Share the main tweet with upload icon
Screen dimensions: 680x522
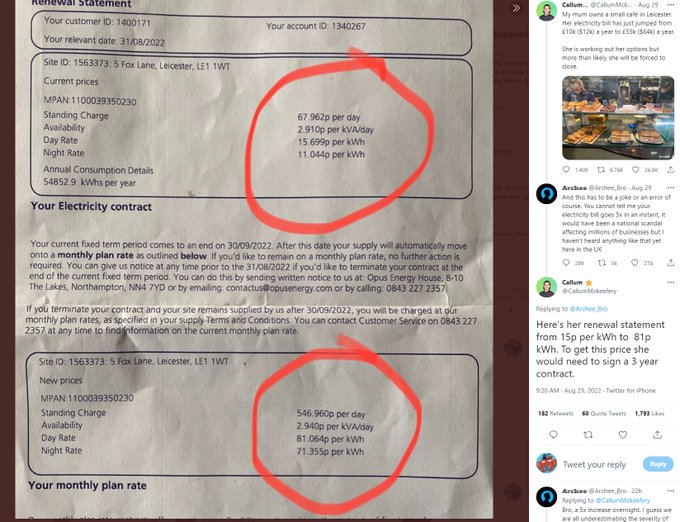[657, 434]
